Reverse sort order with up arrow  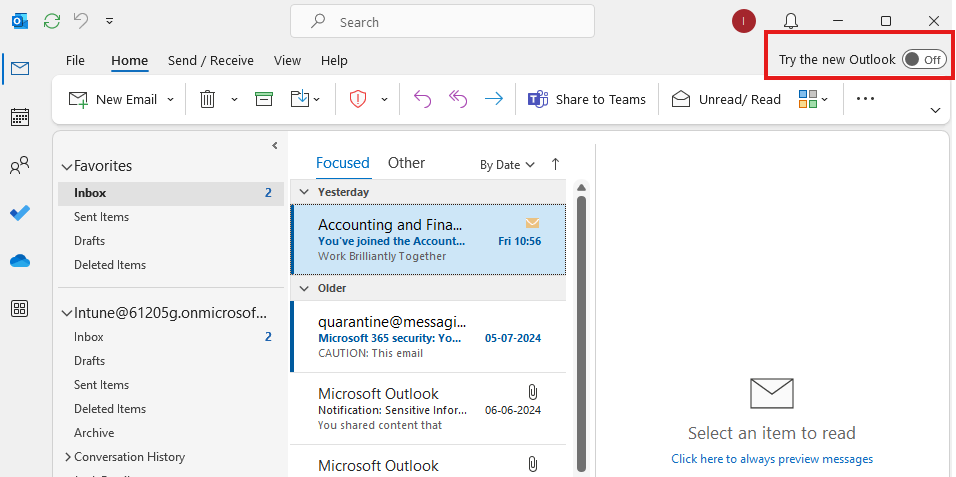click(556, 164)
